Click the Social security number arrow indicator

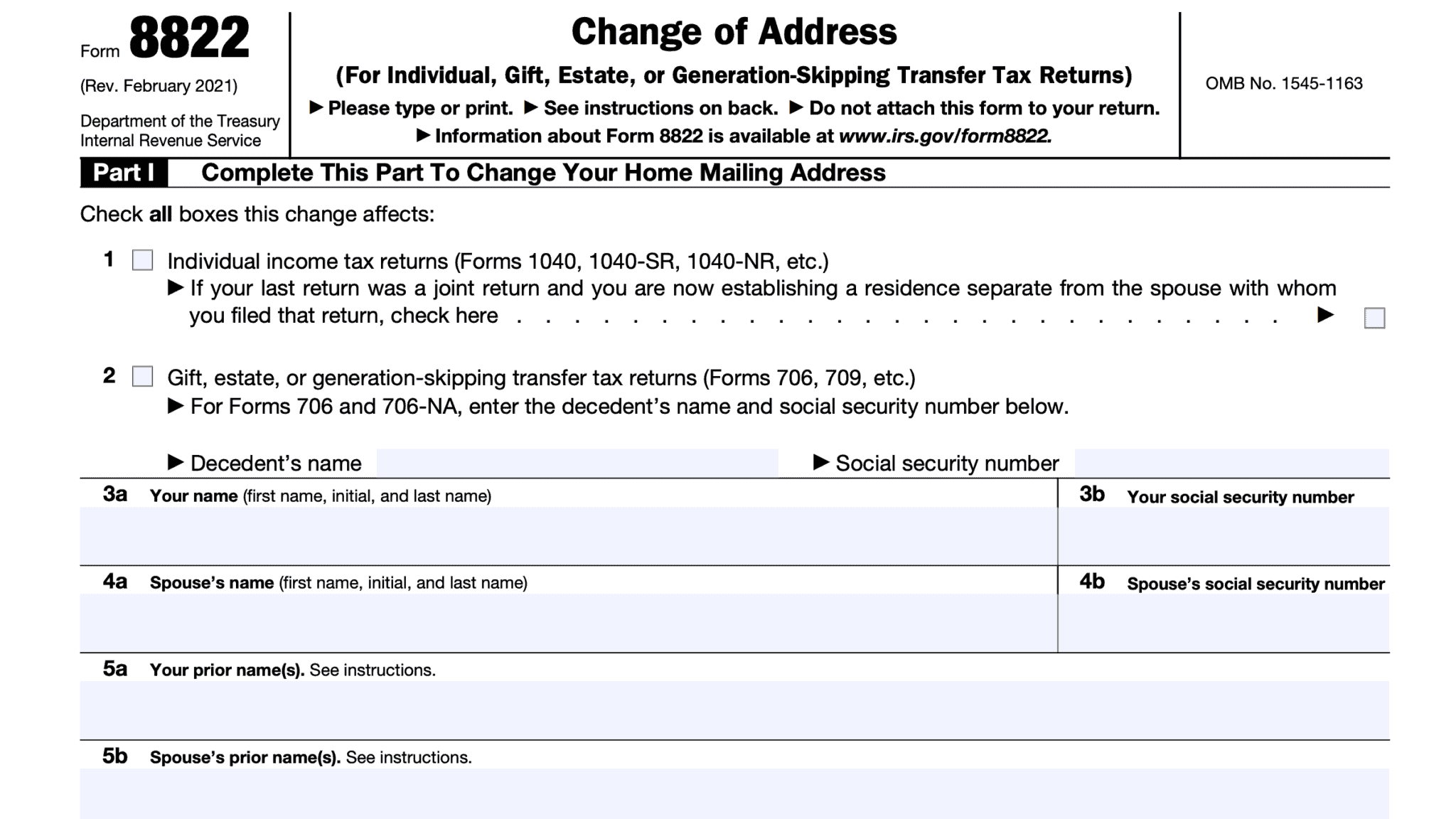click(821, 462)
